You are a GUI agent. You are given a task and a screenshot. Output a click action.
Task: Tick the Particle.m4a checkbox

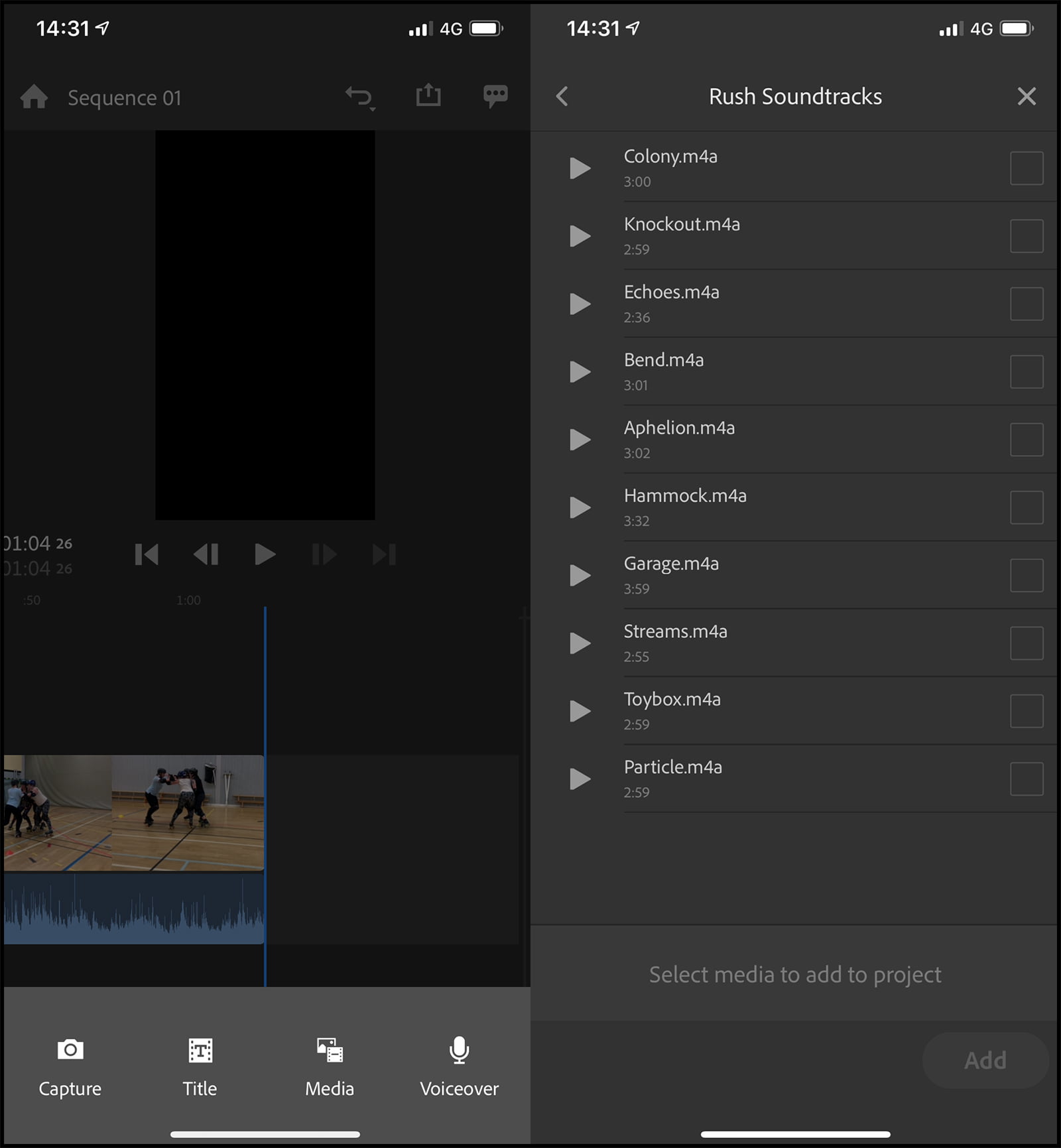1025,780
